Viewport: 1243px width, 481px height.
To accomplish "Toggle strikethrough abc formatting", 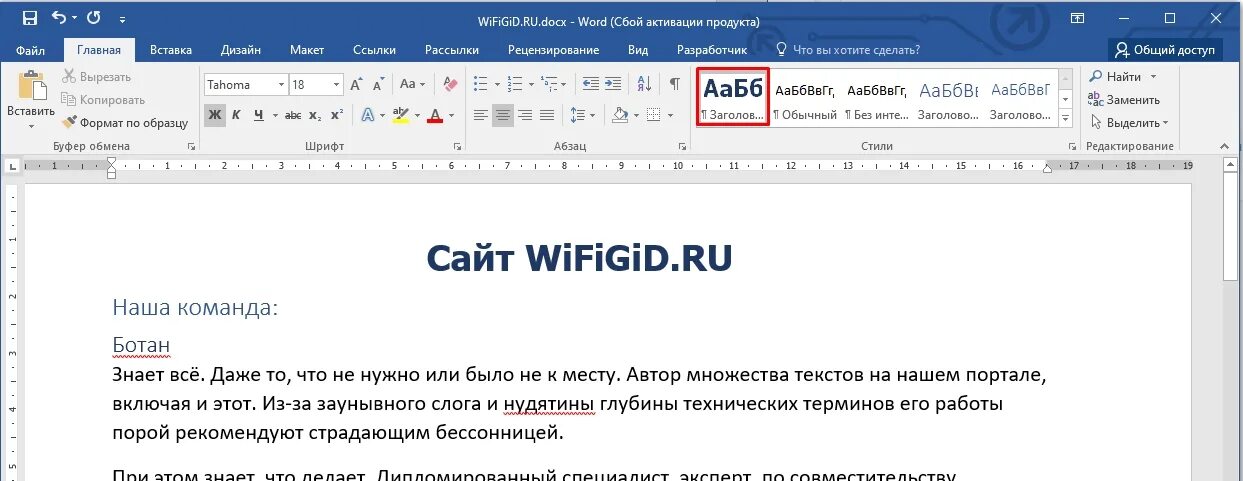I will [x=293, y=115].
